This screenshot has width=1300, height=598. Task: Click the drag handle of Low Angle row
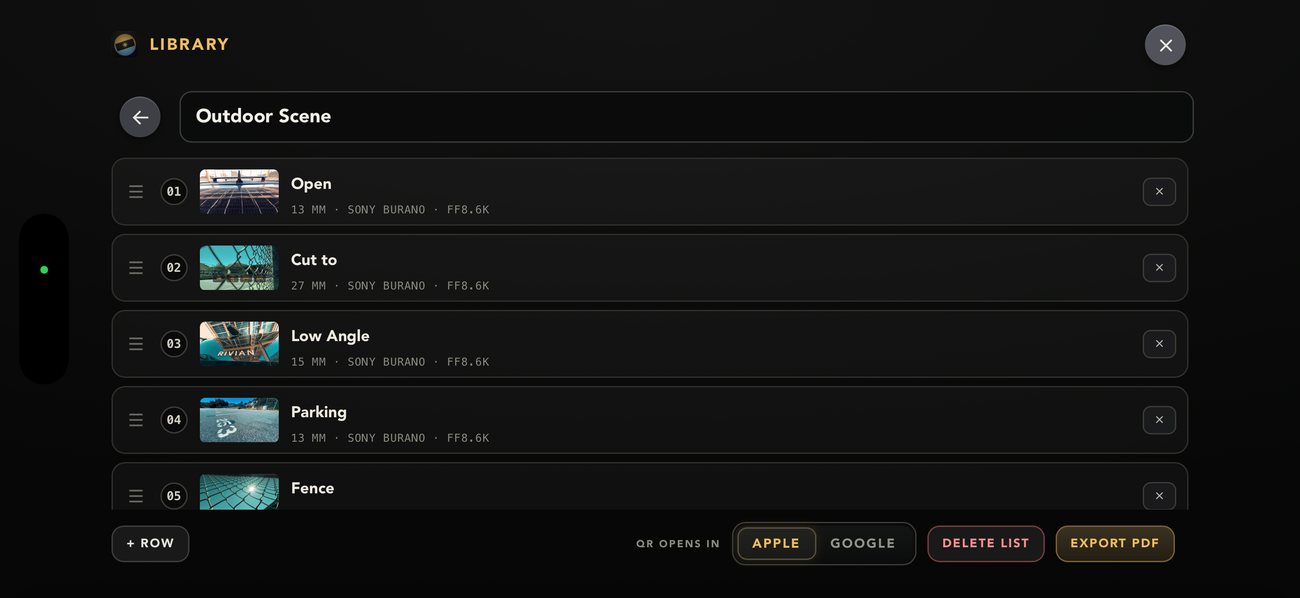(x=136, y=344)
